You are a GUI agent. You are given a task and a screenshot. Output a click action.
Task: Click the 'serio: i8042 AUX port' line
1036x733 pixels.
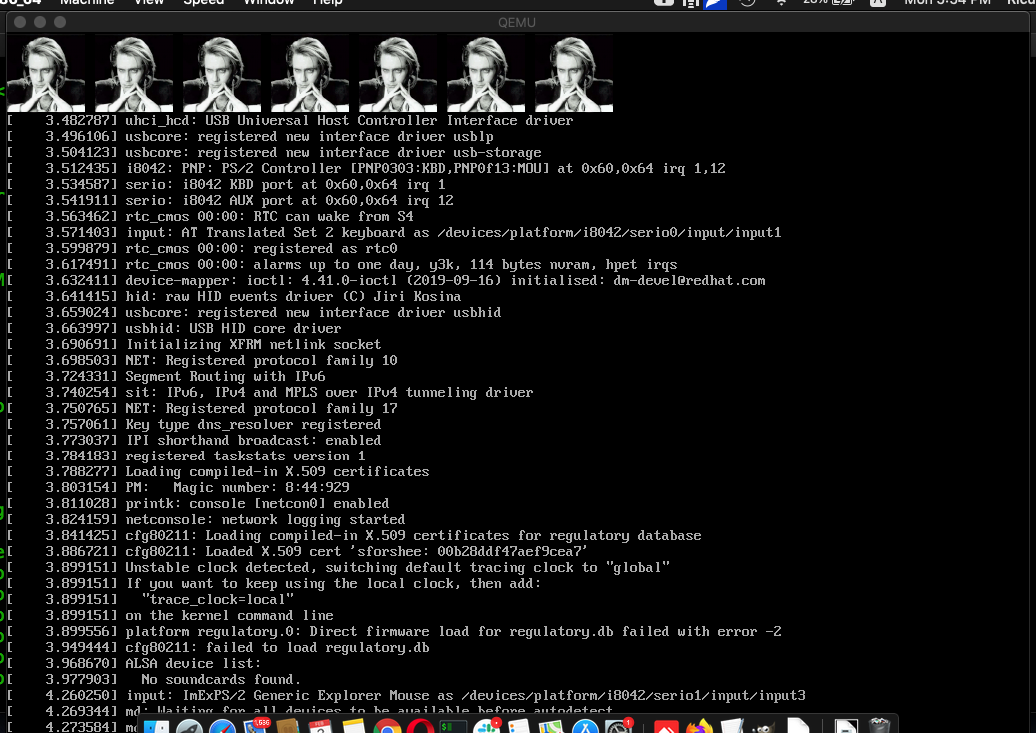230,200
